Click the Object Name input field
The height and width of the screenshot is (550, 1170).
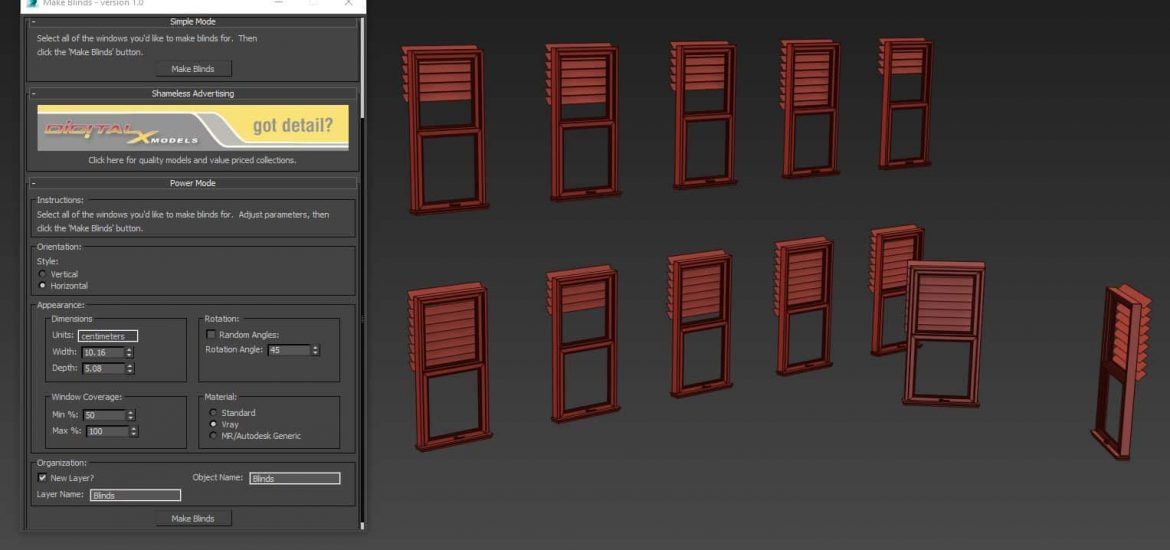pos(295,478)
